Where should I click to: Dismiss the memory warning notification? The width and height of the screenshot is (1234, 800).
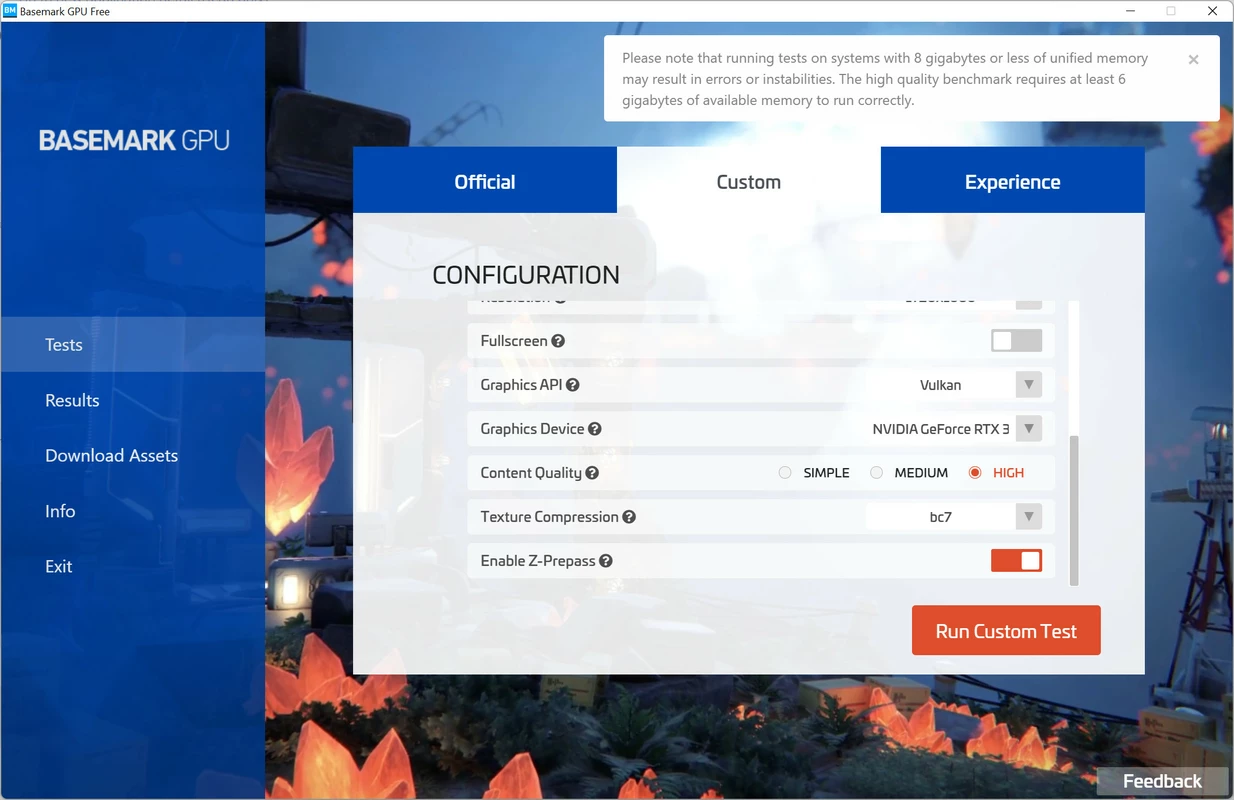[1193, 60]
